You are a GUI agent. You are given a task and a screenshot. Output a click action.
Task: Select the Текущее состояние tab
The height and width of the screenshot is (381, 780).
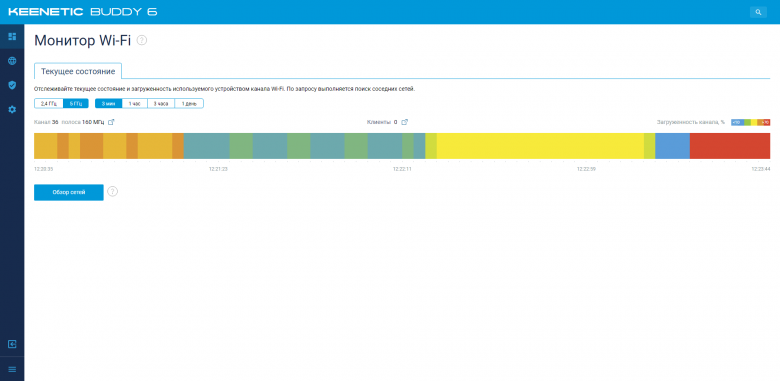pos(78,71)
